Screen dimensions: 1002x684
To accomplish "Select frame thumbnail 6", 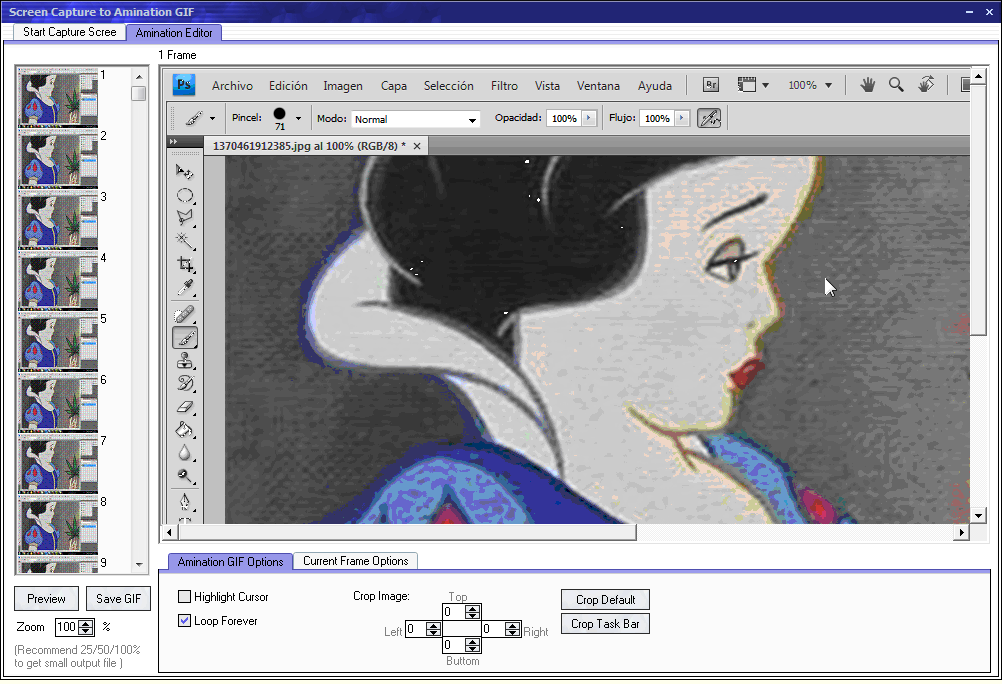I will pos(58,403).
